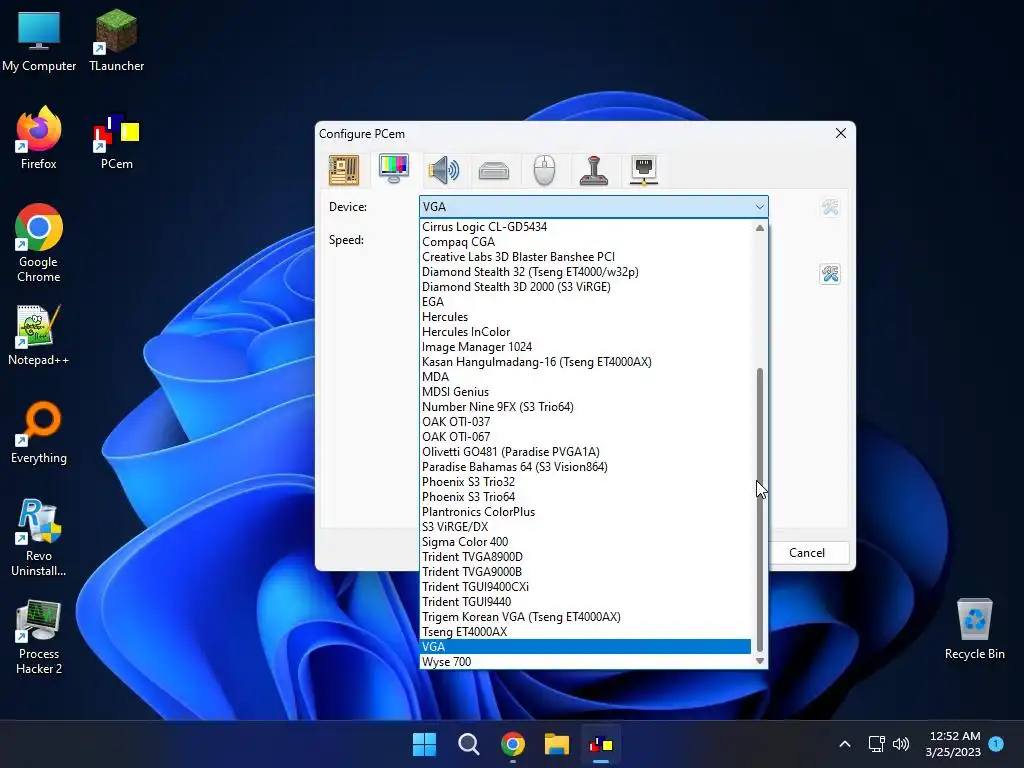Open the notification badge in the tray
This screenshot has width=1024, height=768.
996,743
